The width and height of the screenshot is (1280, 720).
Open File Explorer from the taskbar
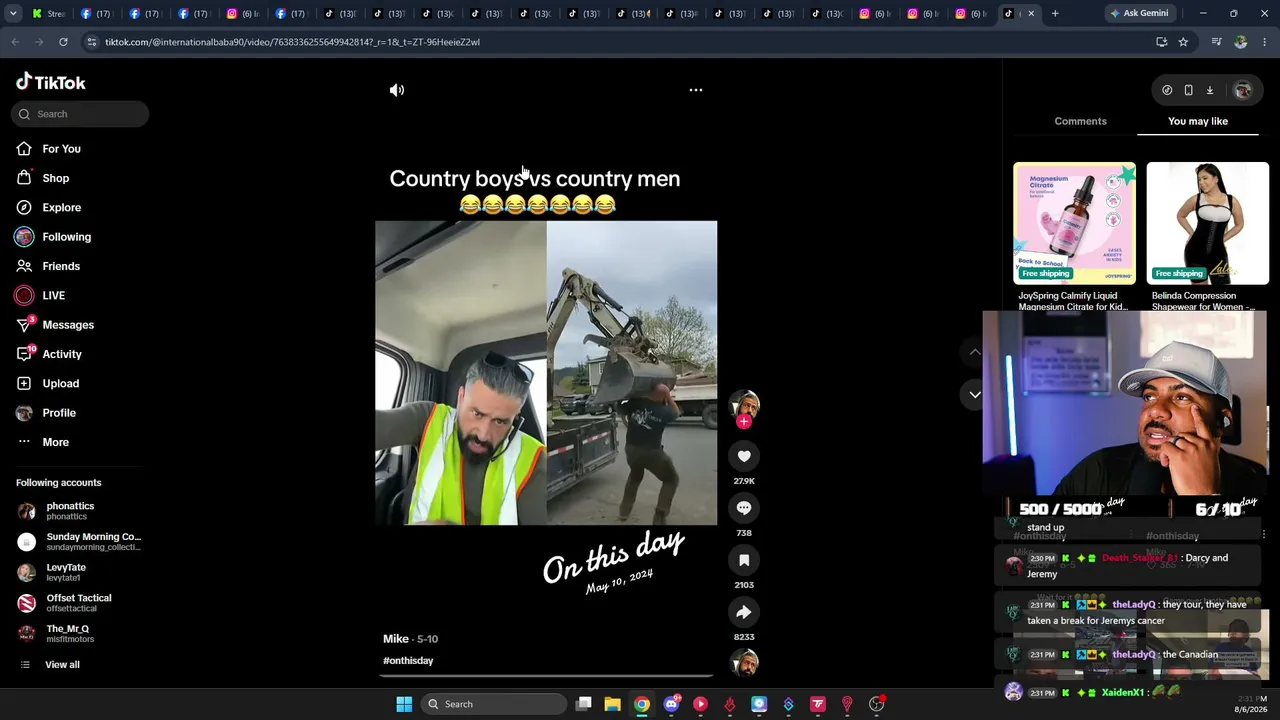[612, 704]
